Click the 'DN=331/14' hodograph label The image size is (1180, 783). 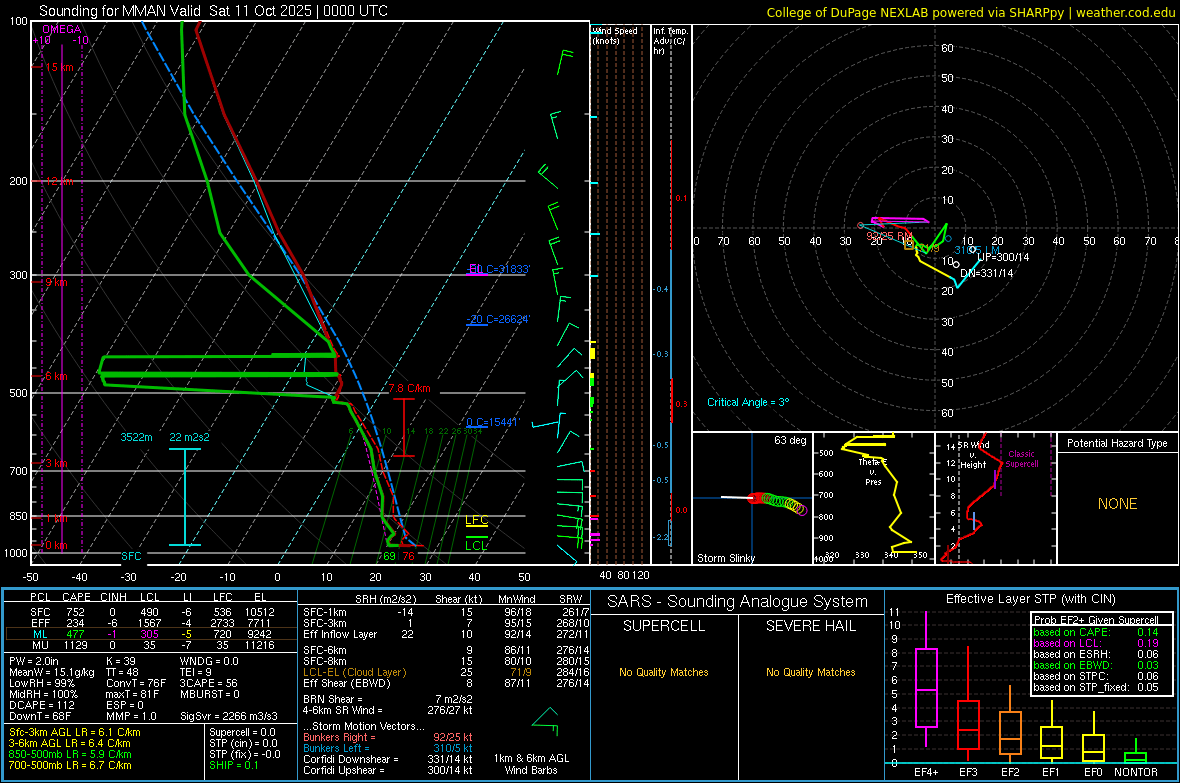987,273
